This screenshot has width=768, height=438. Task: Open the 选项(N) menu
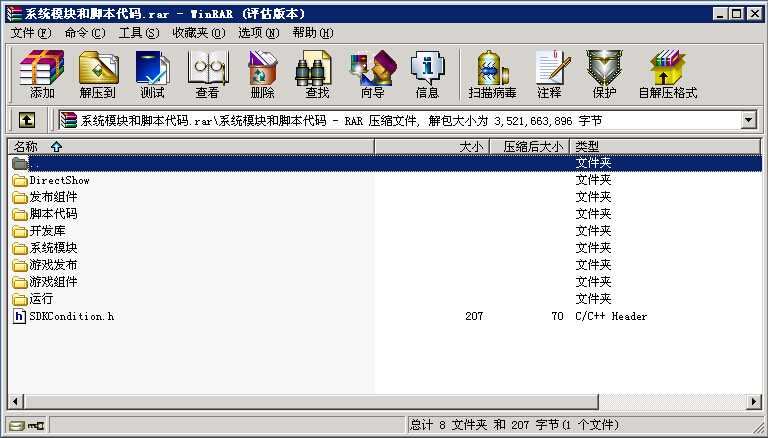tap(259, 33)
